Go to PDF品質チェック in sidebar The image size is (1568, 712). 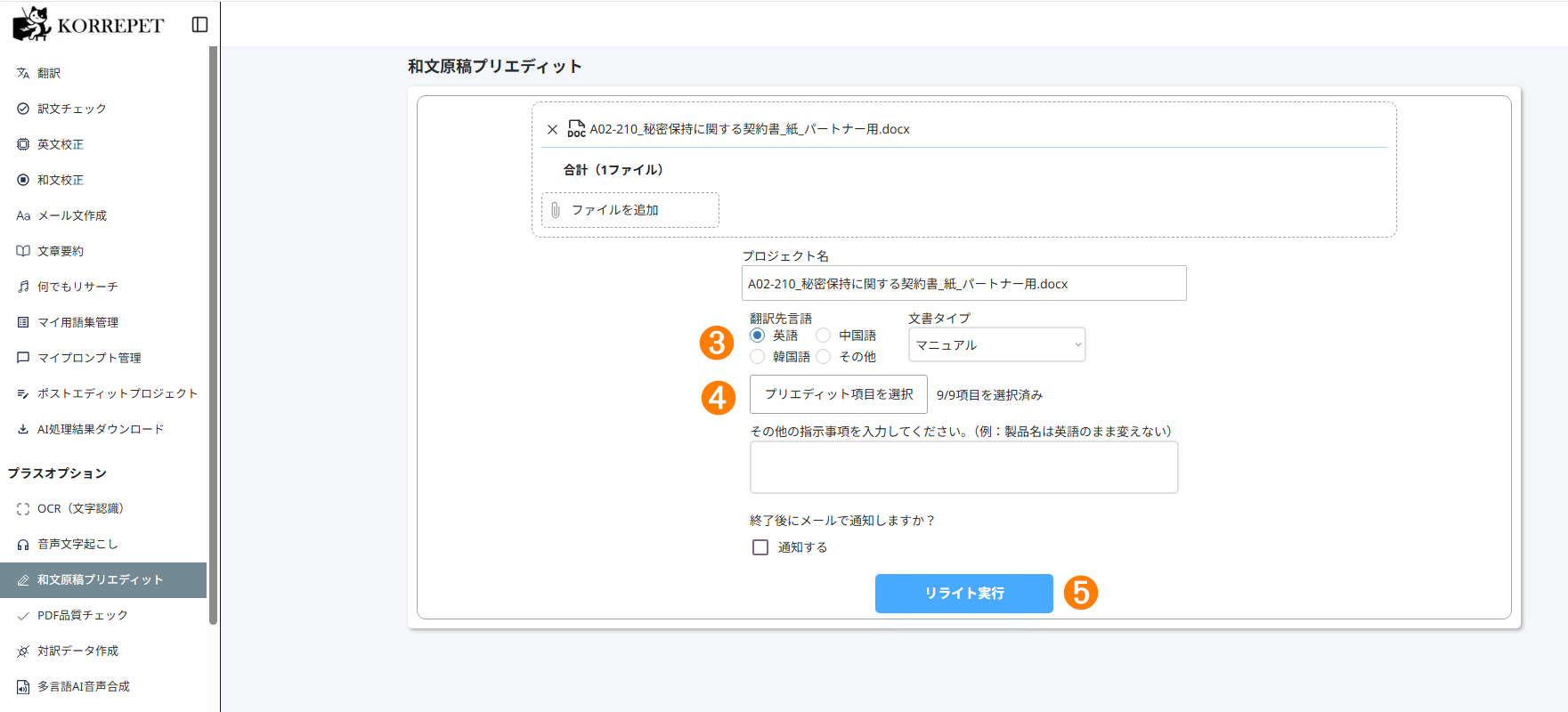tap(103, 616)
